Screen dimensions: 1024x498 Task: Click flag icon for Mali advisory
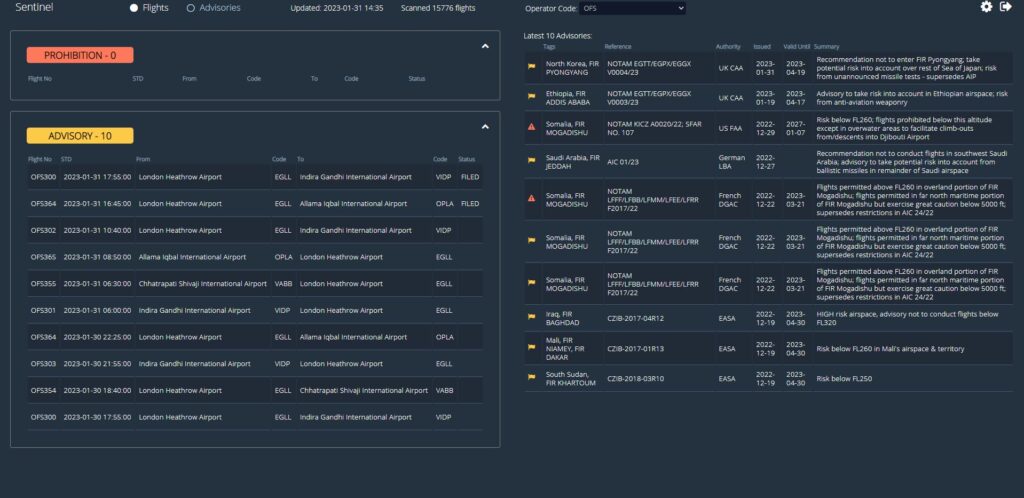[x=532, y=347]
